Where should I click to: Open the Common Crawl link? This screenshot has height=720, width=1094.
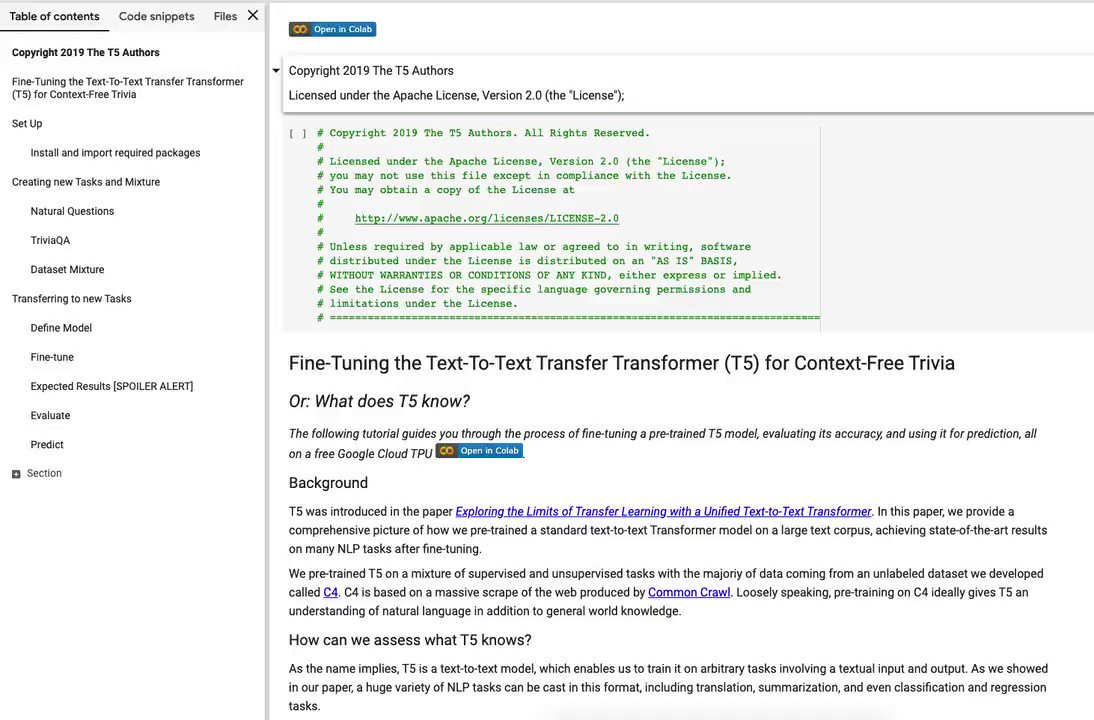pyautogui.click(x=689, y=592)
